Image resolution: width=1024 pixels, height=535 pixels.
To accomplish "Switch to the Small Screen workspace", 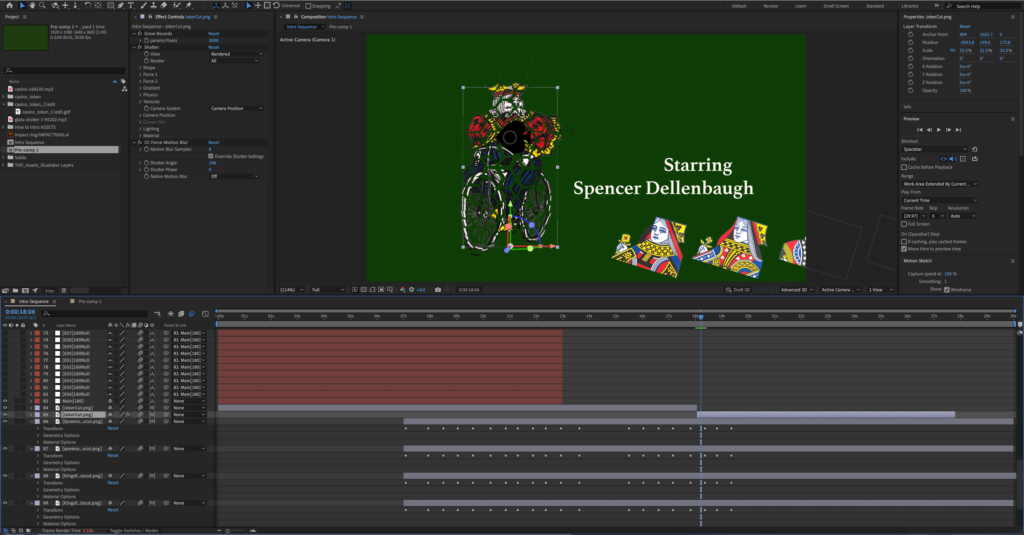I will tap(836, 5).
